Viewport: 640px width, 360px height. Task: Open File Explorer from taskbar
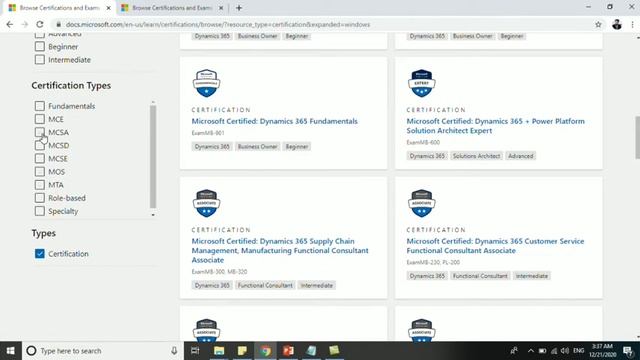tap(219, 351)
